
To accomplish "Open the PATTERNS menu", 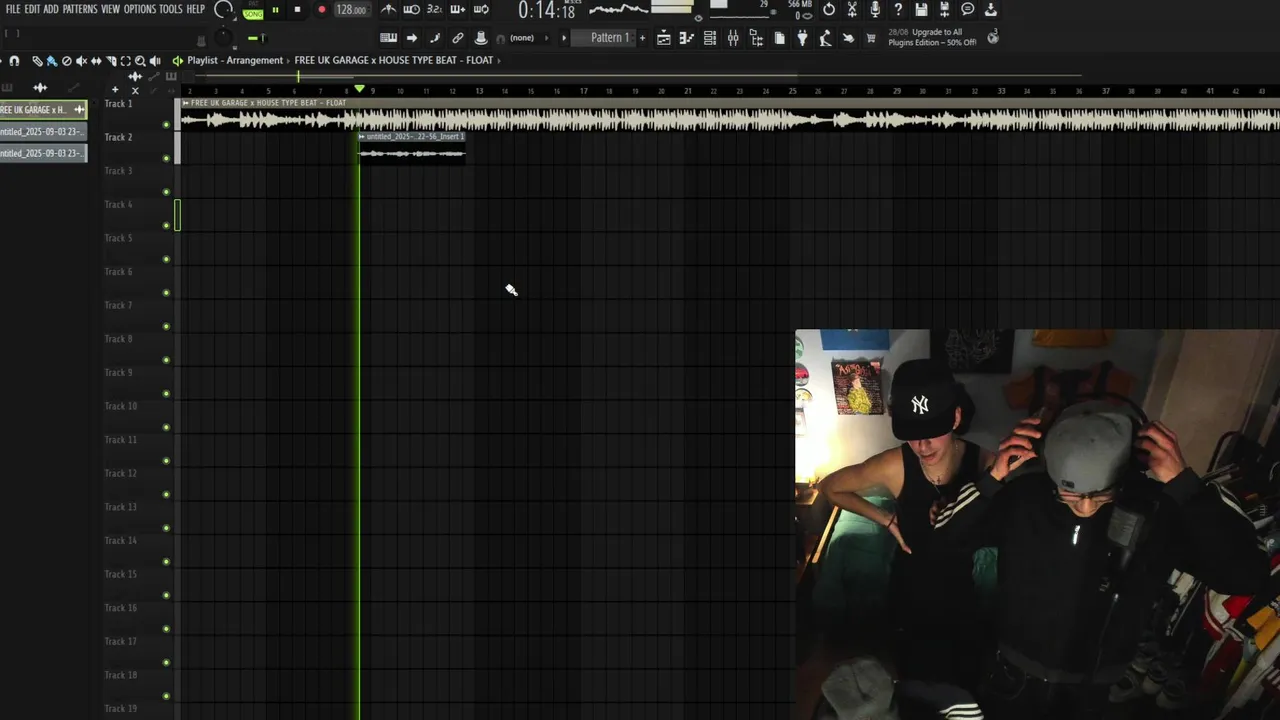I will point(80,9).
